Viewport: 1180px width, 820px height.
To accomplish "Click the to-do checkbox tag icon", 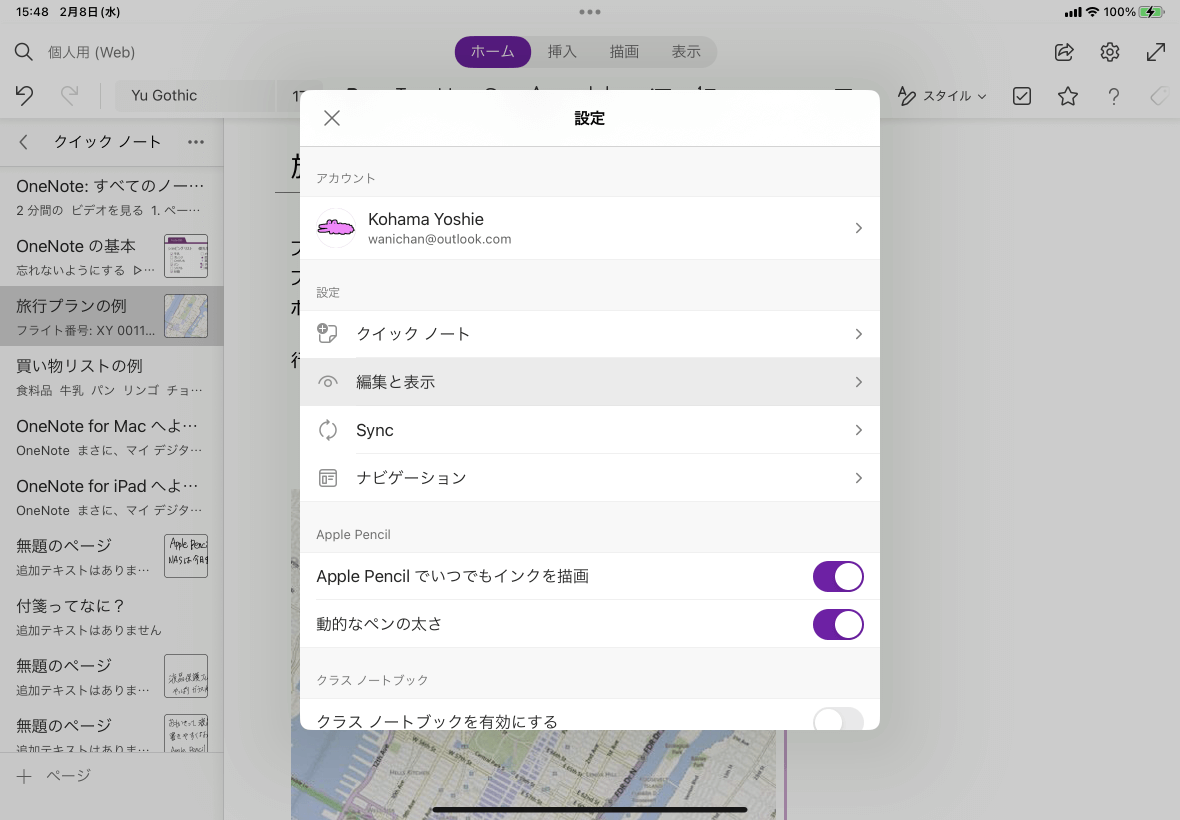I will point(1022,96).
